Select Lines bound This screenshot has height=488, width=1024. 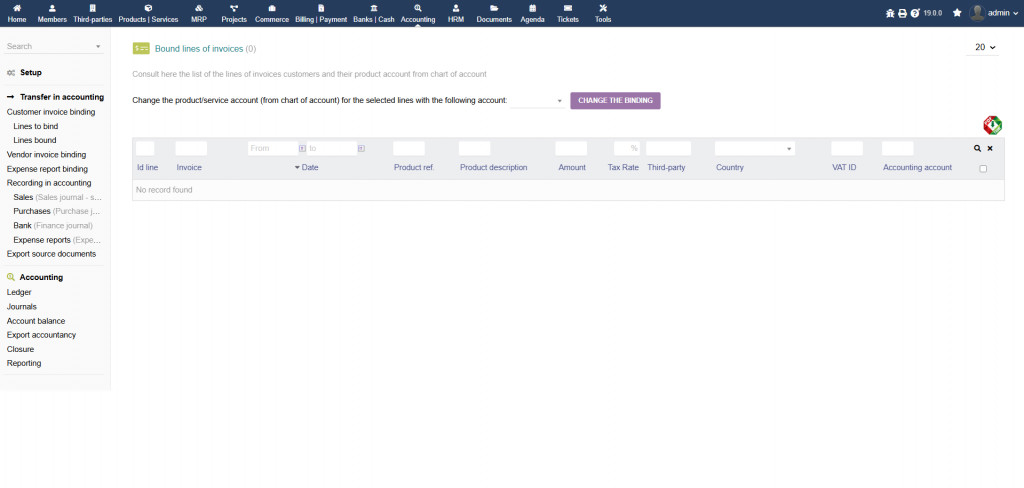coord(35,140)
